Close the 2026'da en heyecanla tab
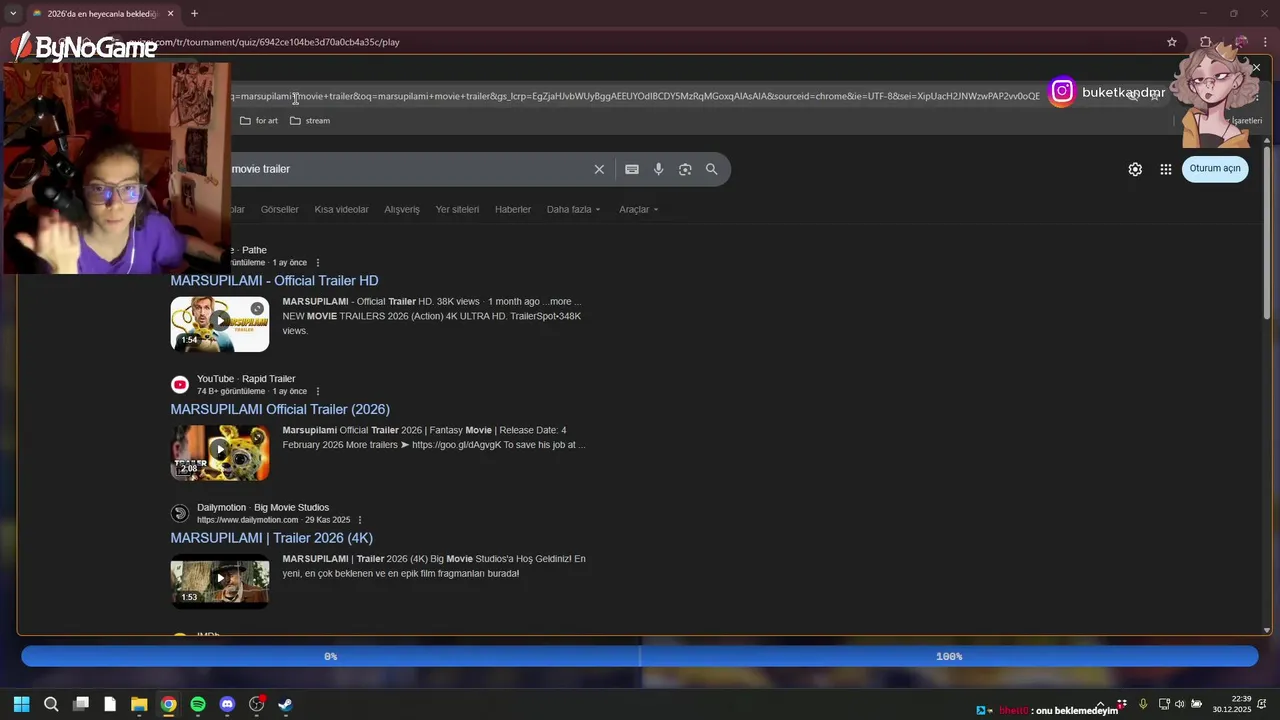The height and width of the screenshot is (720, 1280). pos(170,14)
